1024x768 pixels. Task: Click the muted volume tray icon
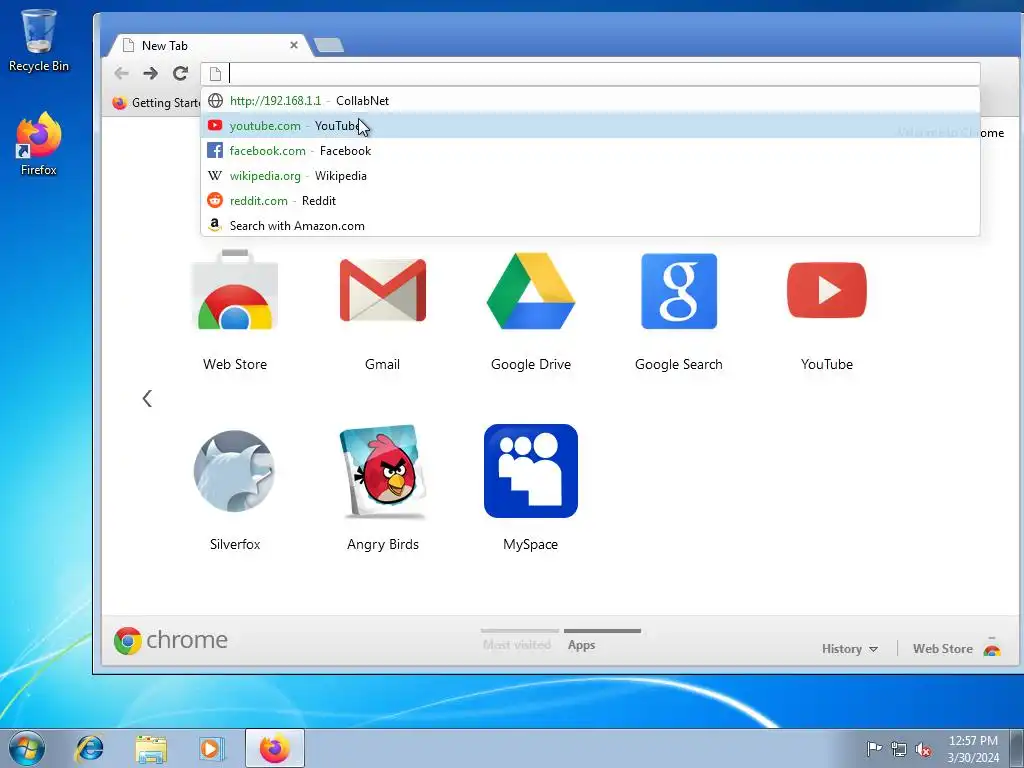(x=923, y=749)
